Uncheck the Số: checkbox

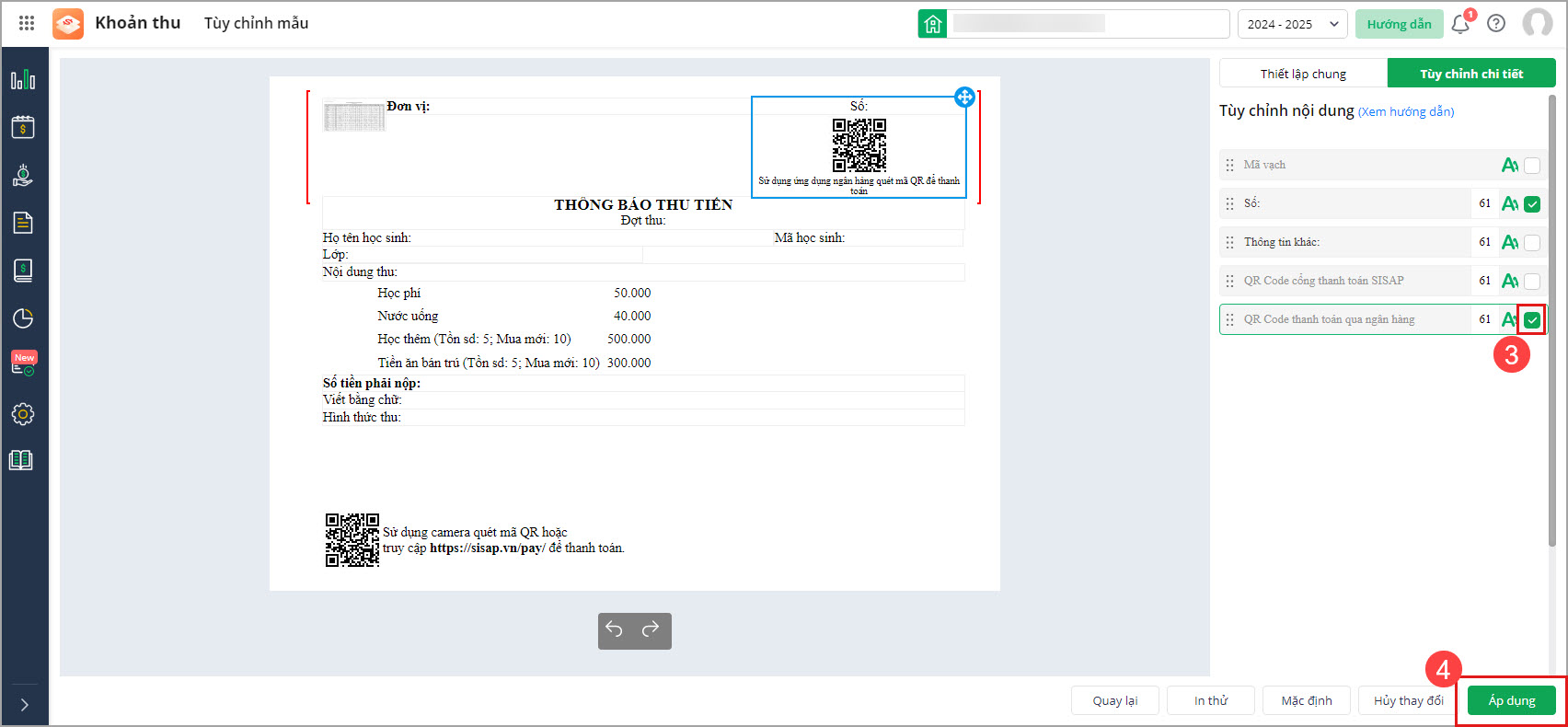coord(1532,204)
